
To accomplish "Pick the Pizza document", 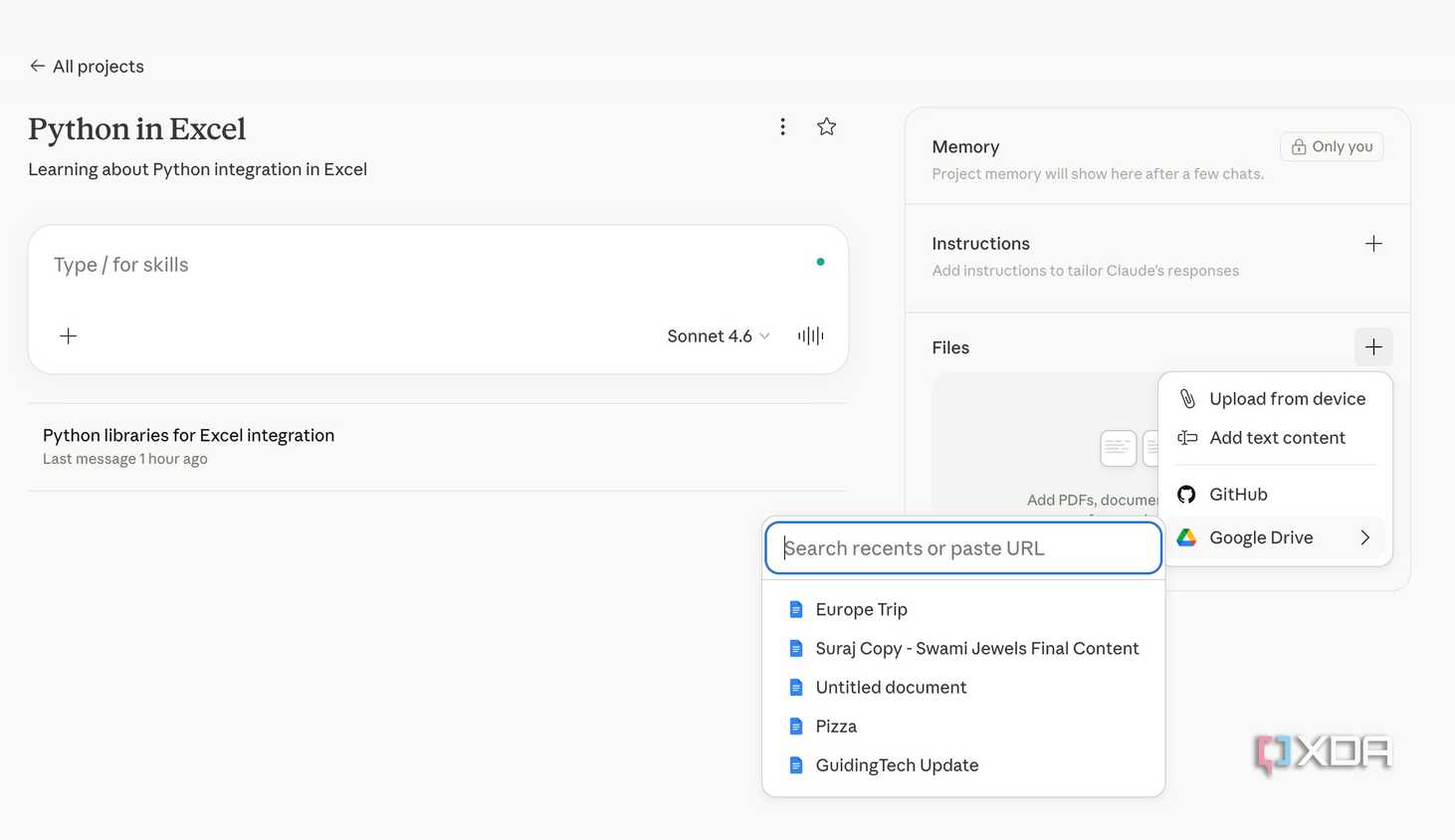I will click(963, 726).
